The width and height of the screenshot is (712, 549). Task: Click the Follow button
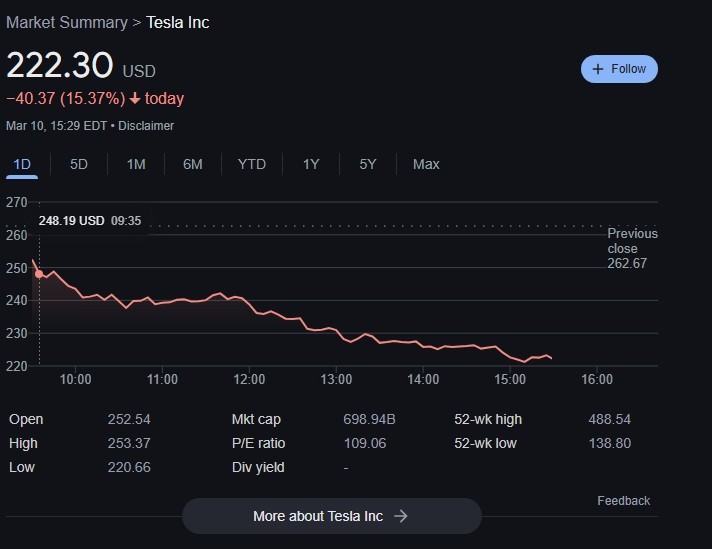(x=619, y=69)
